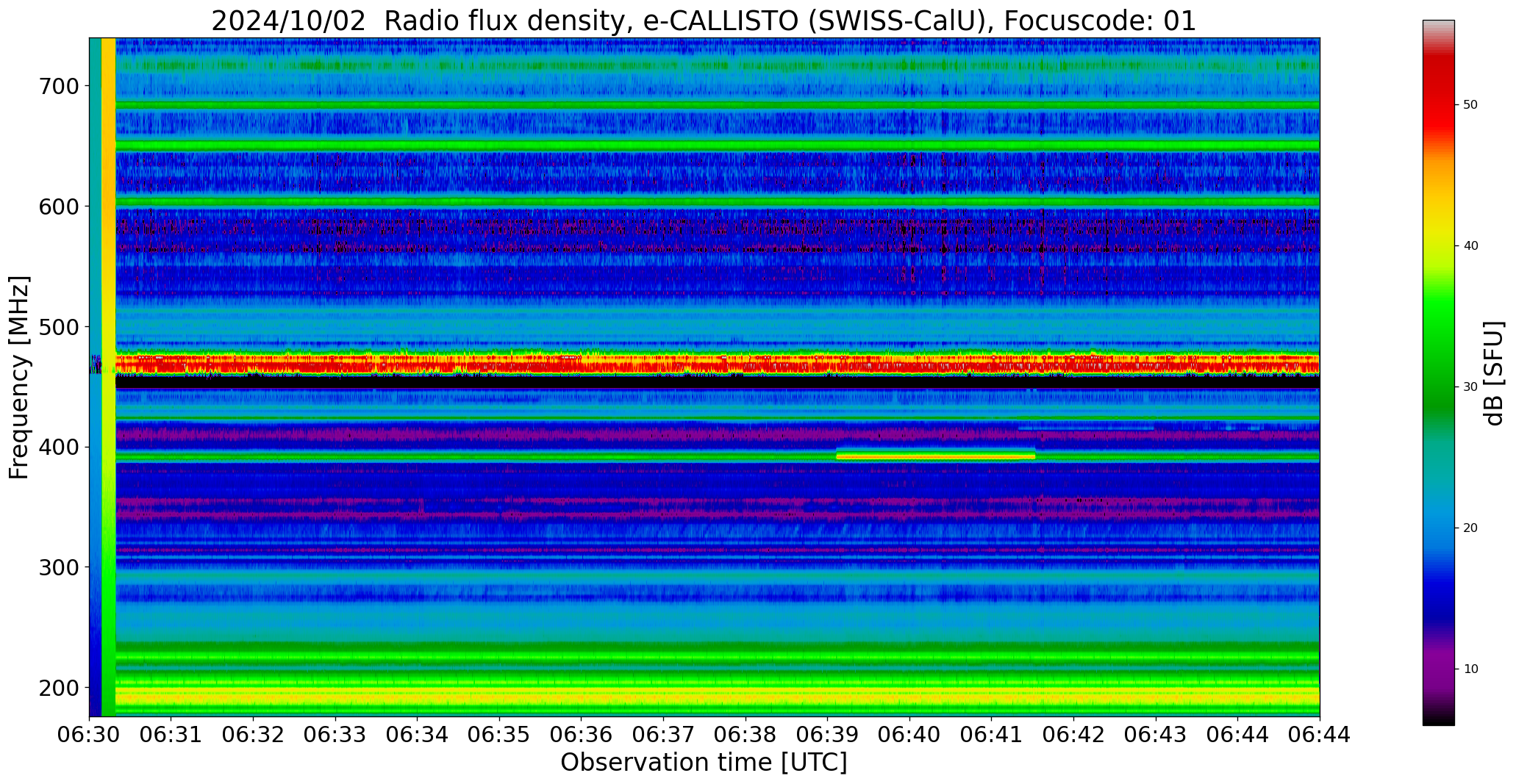
Task: Click the 300 frequency tick label
Action: point(58,567)
